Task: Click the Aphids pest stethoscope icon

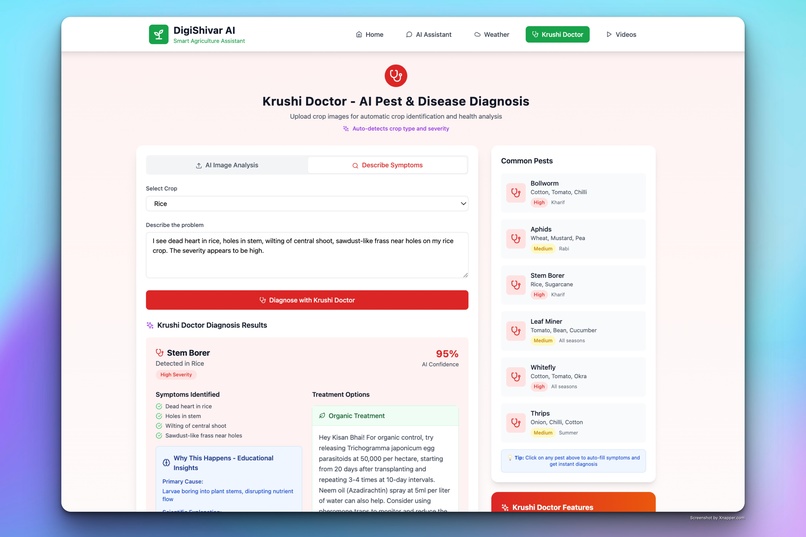Action: 516,239
